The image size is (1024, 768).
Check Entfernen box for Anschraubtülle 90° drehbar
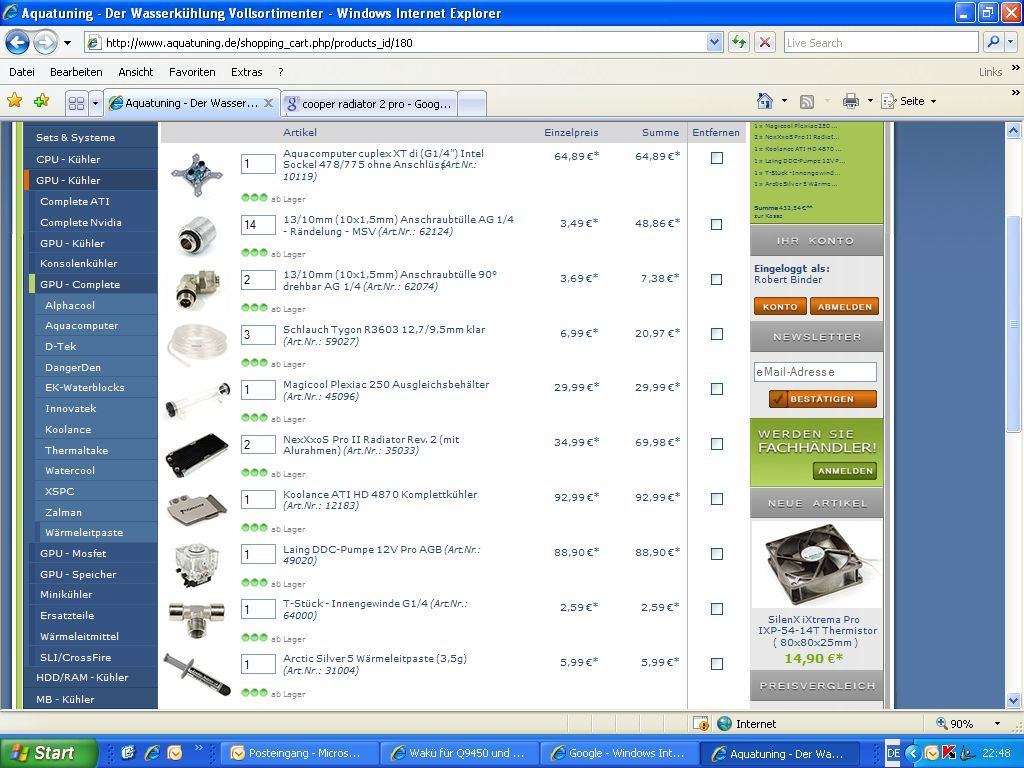tap(716, 279)
